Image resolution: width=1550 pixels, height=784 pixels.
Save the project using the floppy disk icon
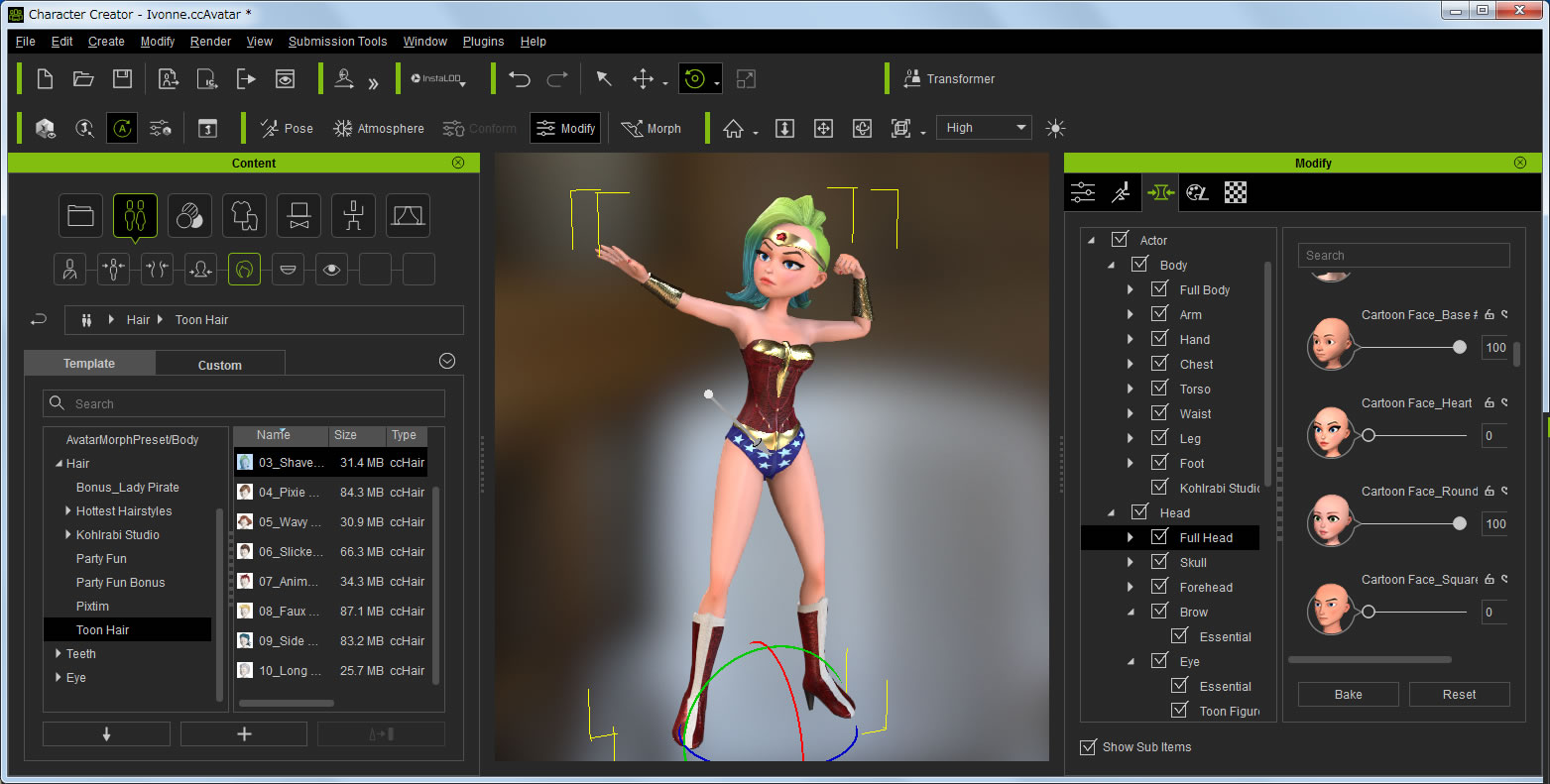click(x=122, y=79)
